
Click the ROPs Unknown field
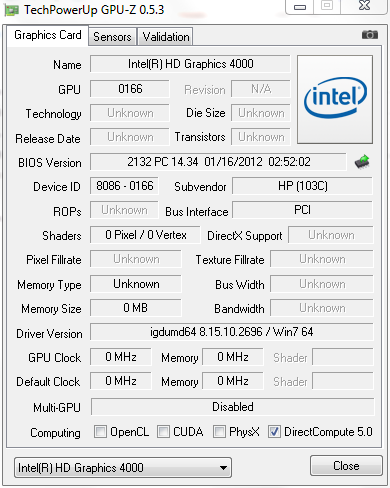coord(124,210)
